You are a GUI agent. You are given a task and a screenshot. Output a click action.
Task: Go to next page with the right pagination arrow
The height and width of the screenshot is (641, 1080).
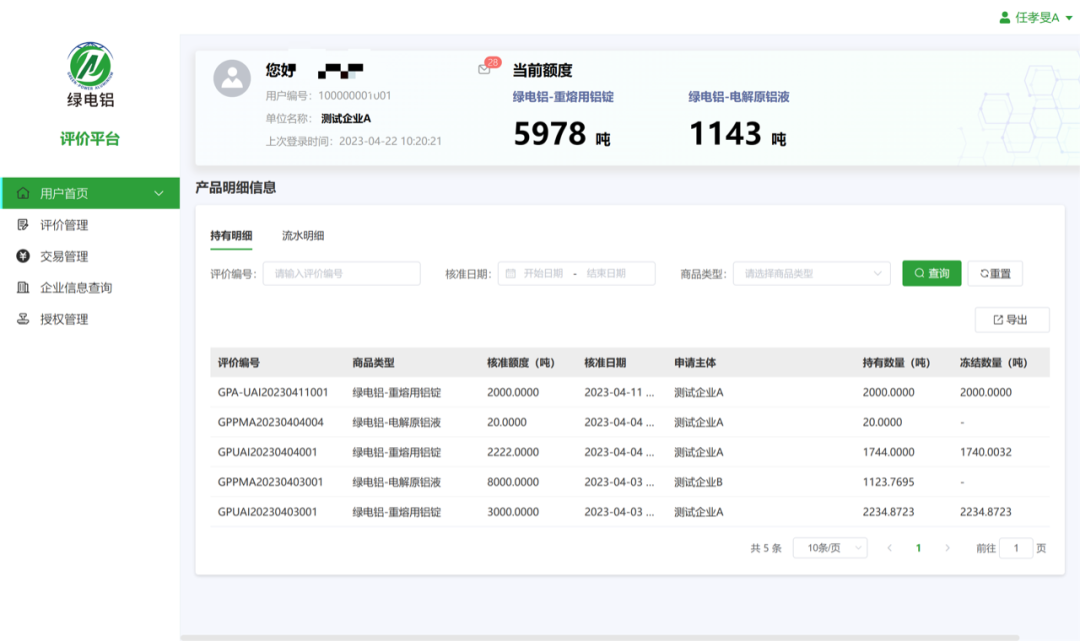(947, 547)
